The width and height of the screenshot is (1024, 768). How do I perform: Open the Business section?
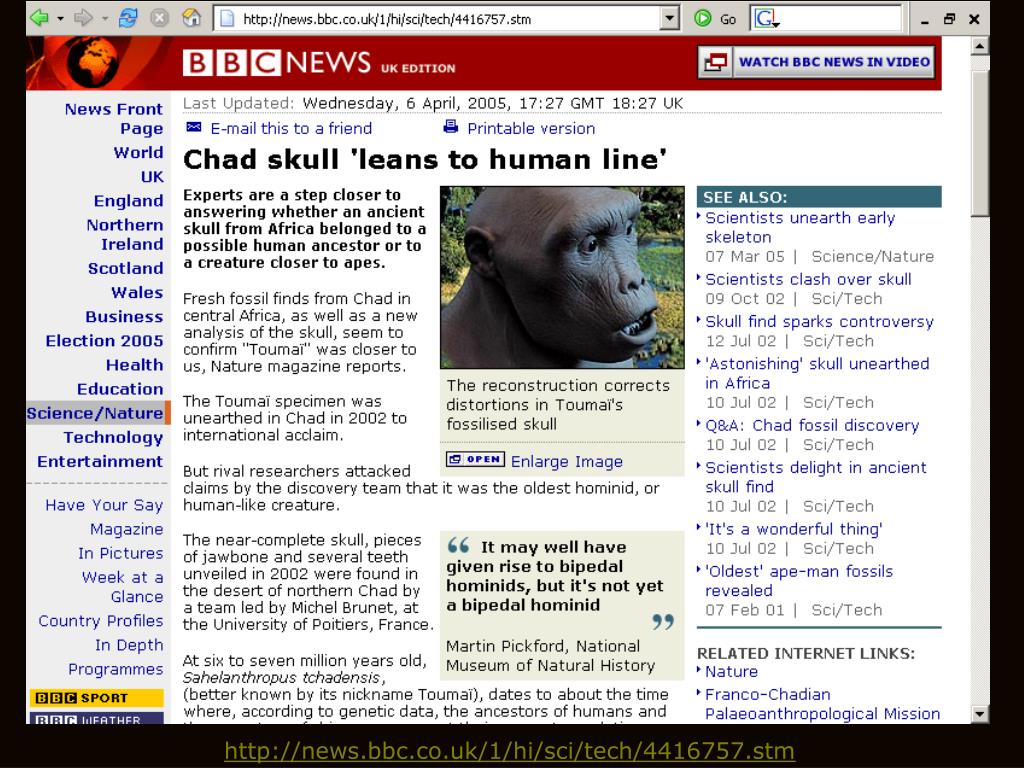pyautogui.click(x=125, y=317)
